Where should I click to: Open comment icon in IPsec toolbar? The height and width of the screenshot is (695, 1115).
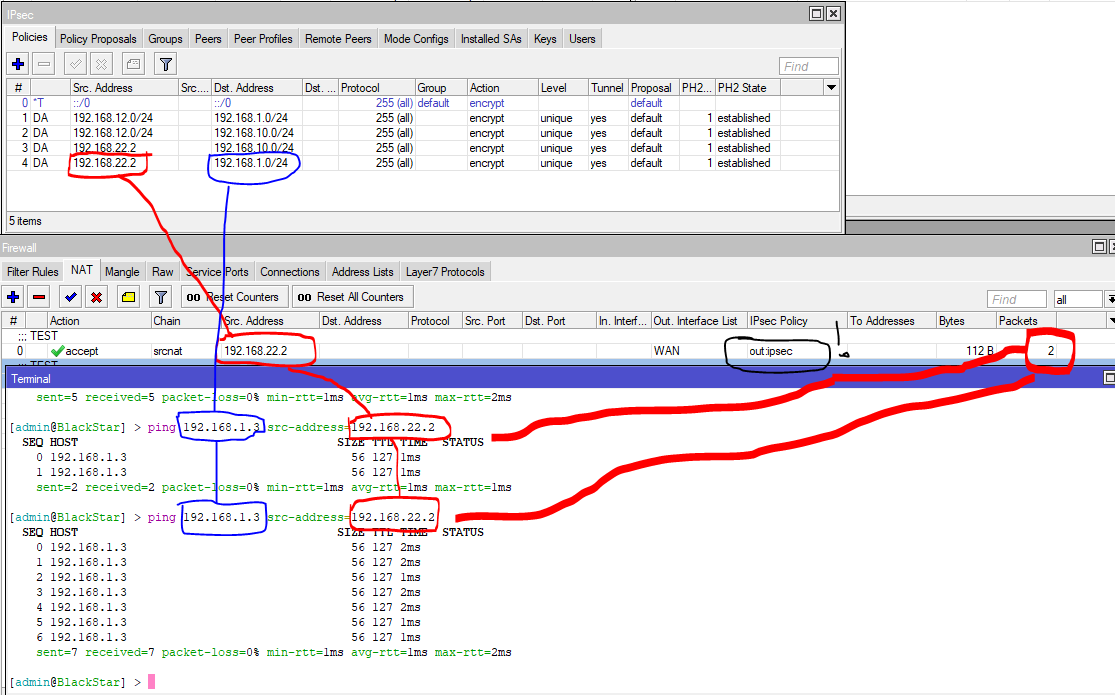133,64
